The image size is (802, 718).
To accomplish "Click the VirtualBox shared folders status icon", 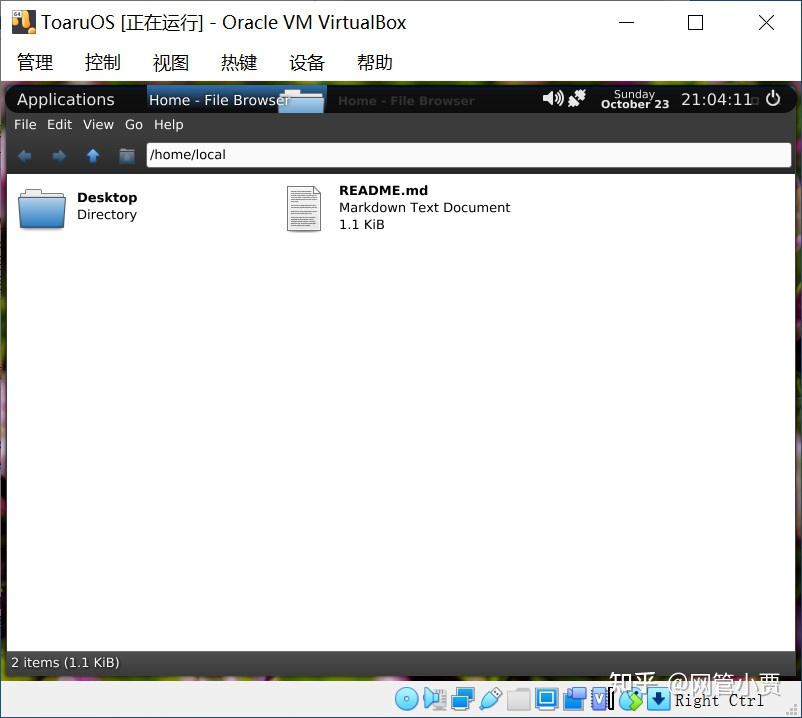I will coord(518,699).
